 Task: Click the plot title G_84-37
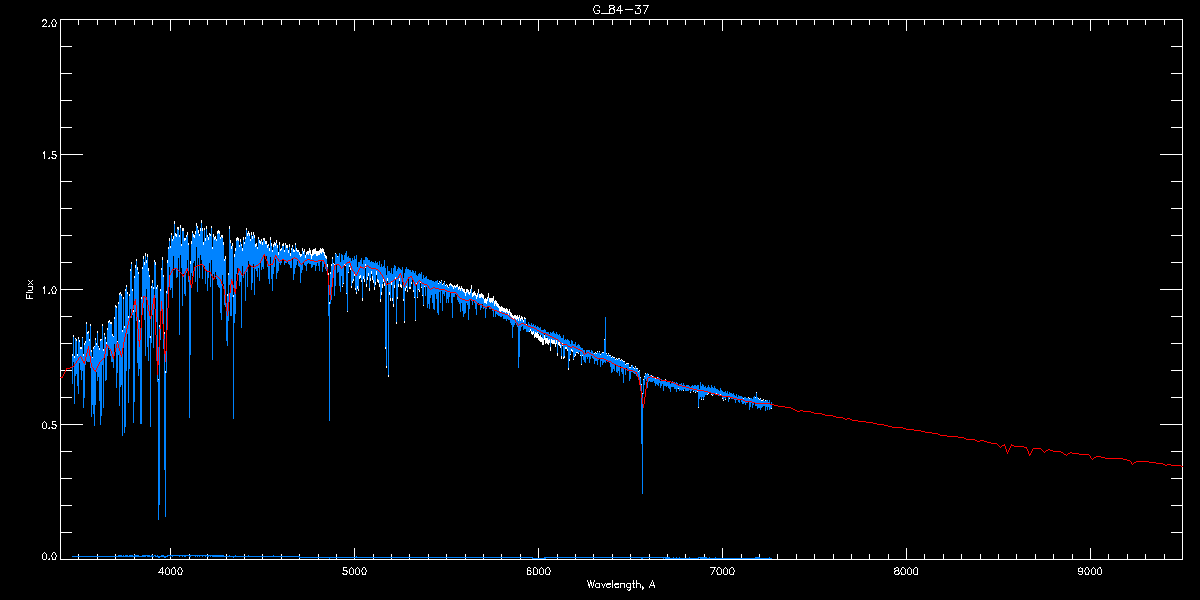click(623, 10)
